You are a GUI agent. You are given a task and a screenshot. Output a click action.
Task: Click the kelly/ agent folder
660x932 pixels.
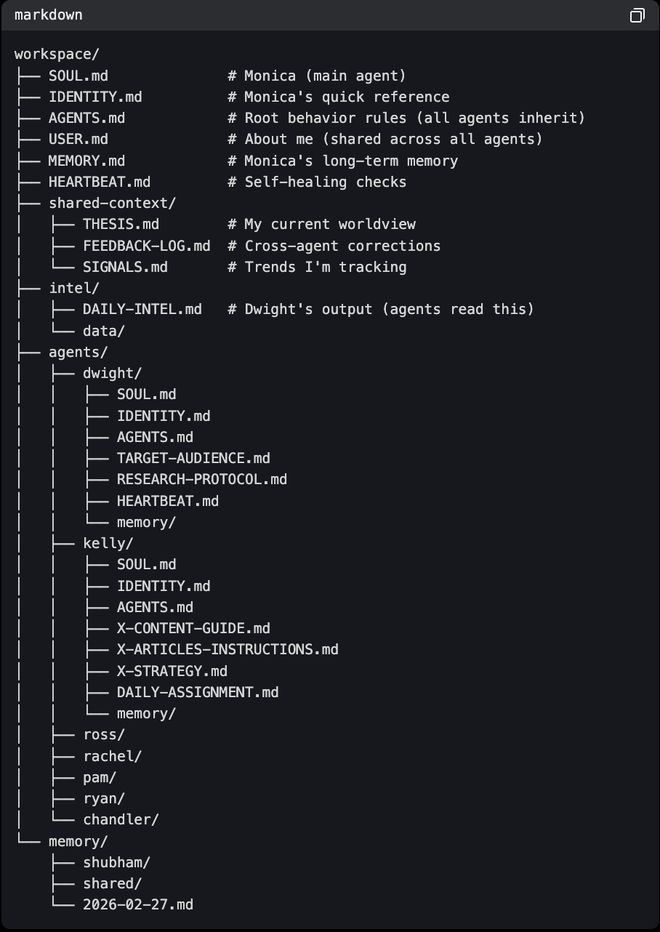108,543
